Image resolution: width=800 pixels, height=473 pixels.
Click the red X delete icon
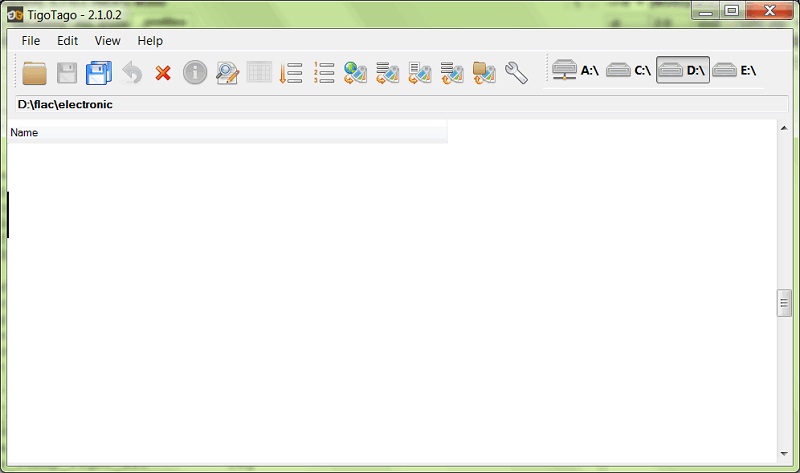[163, 73]
